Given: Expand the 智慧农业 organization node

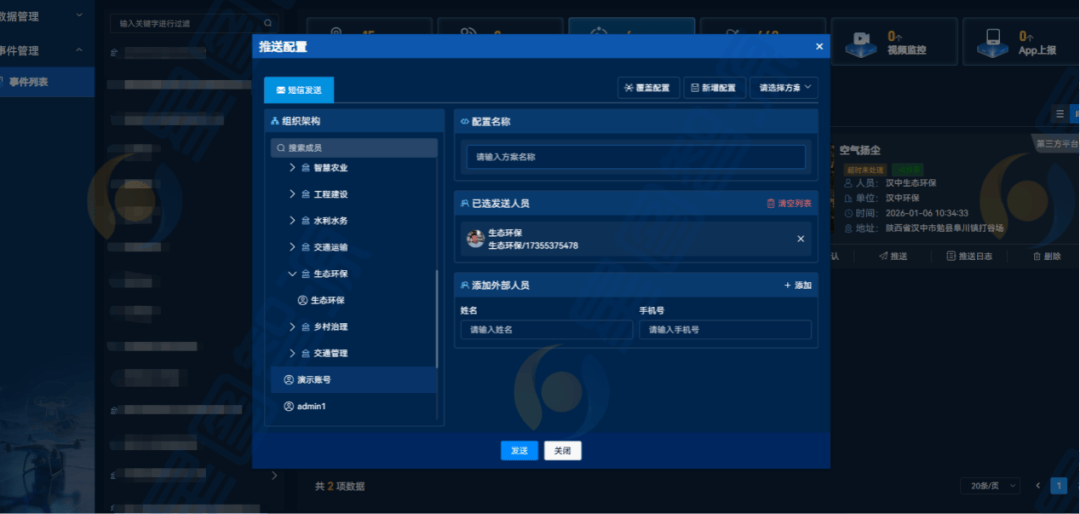Looking at the screenshot, I should 292,168.
